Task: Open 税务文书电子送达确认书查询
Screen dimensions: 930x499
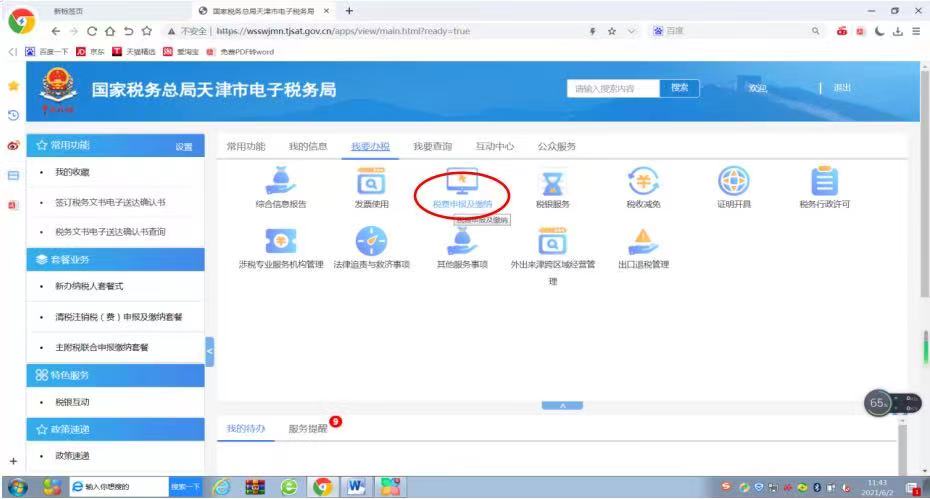Action: 110,232
